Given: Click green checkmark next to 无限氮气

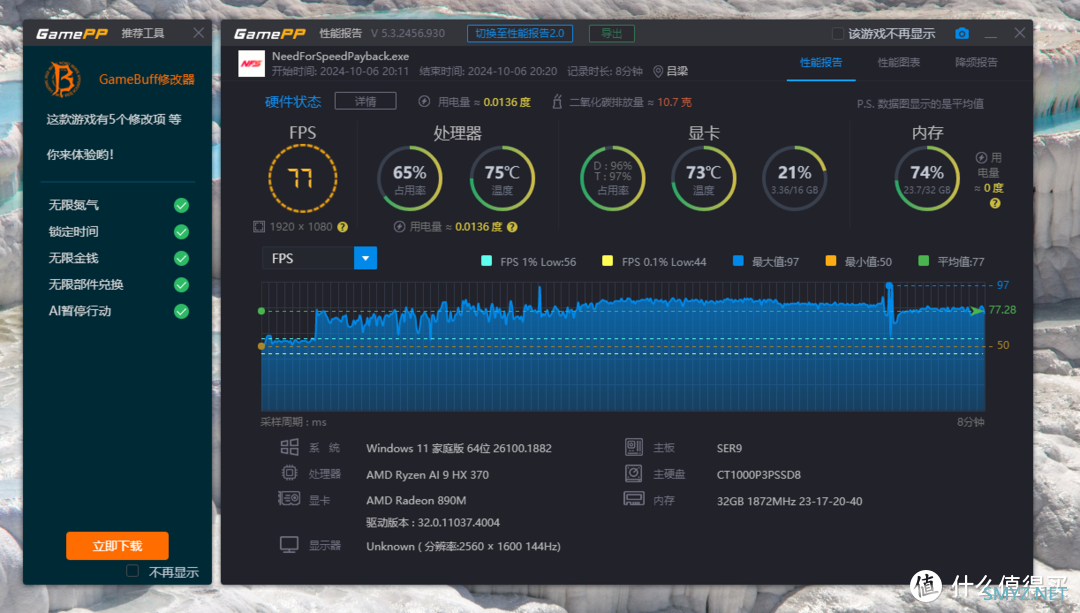Looking at the screenshot, I should click(181, 205).
